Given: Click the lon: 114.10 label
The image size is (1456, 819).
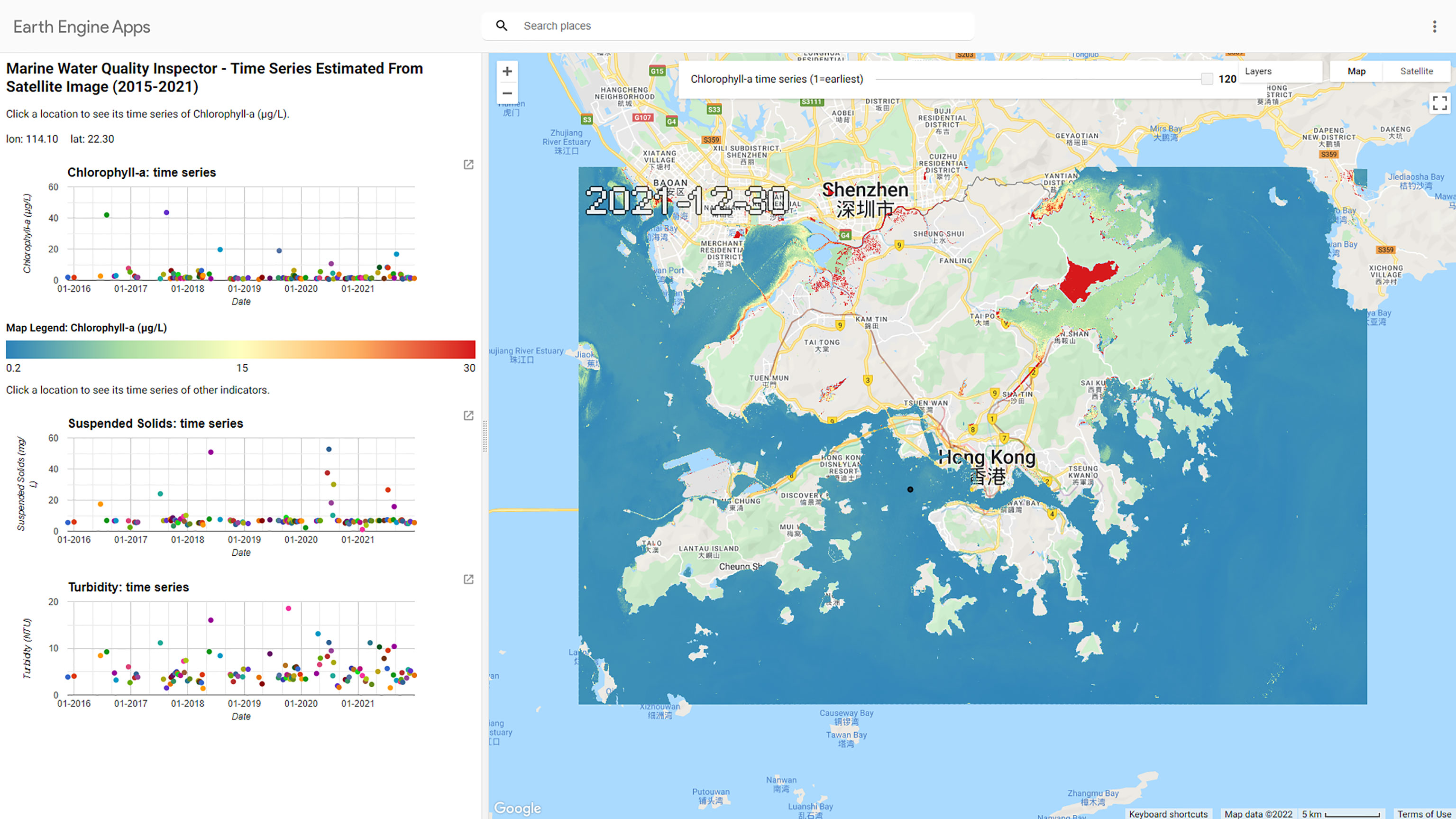Looking at the screenshot, I should pyautogui.click(x=32, y=139).
